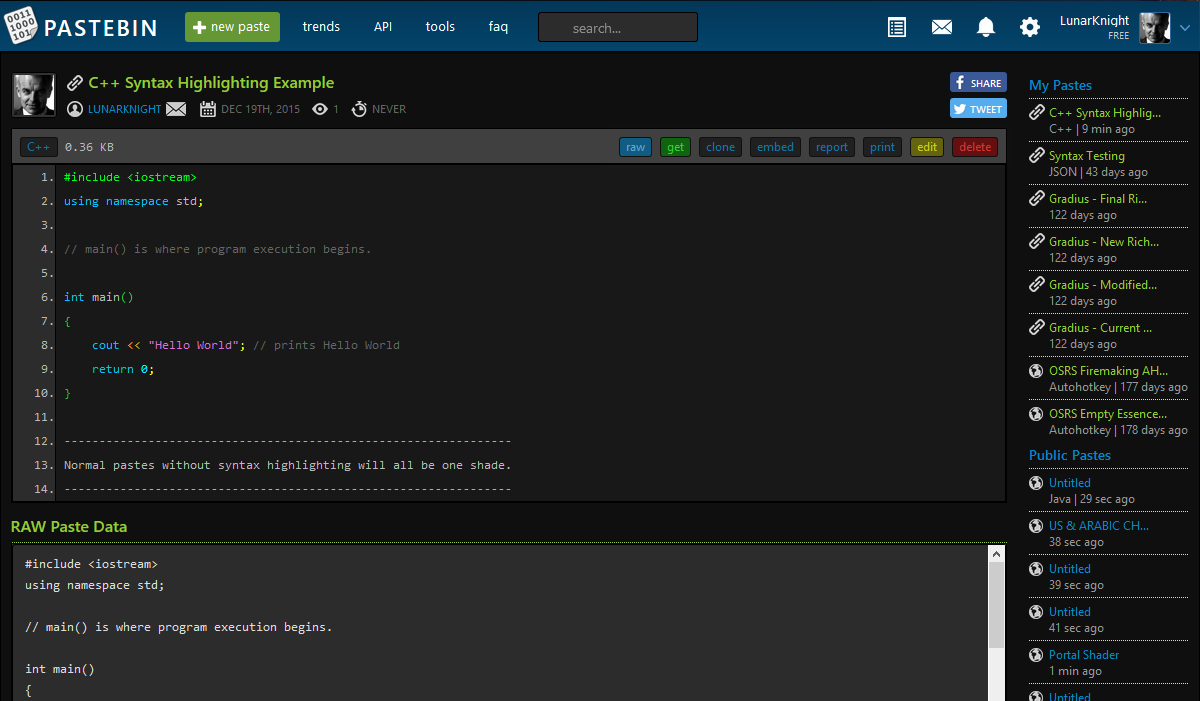Screen dimensions: 1200x701
Task: Open settings using the gear icon
Action: point(1029,27)
